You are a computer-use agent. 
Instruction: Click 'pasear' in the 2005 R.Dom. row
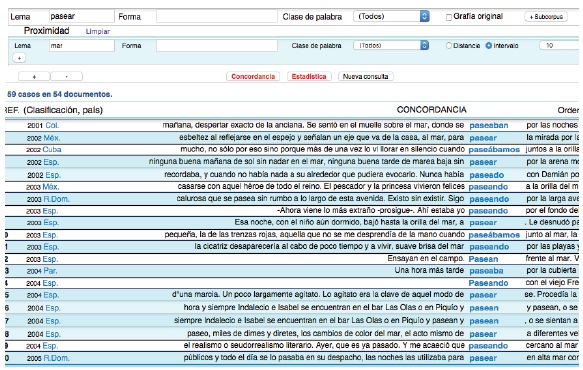483,358
